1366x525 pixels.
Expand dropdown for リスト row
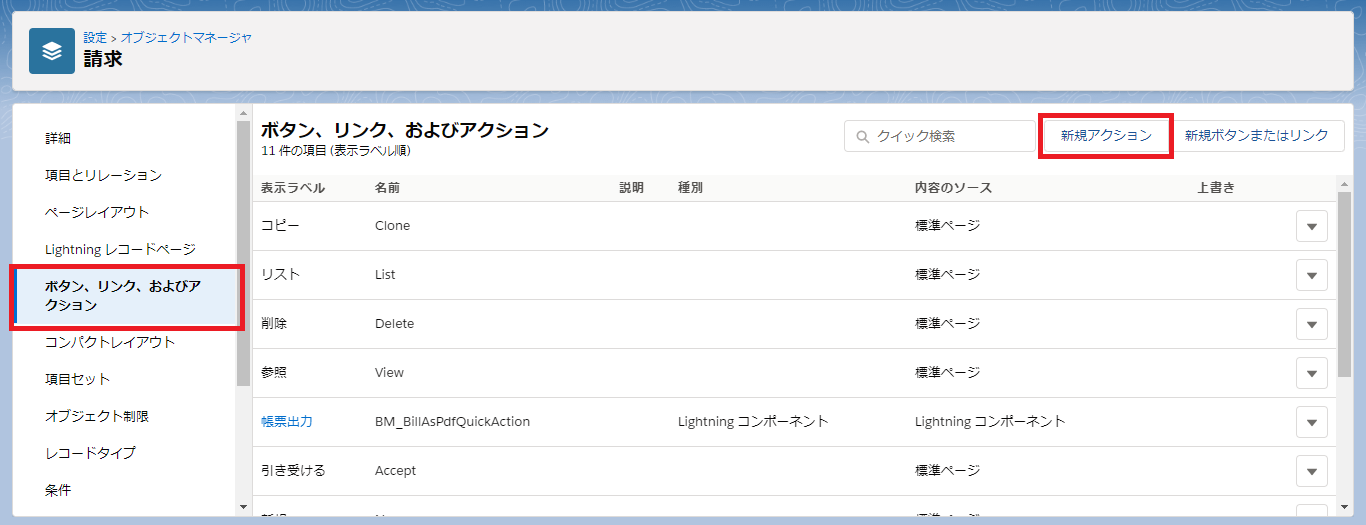point(1311,275)
